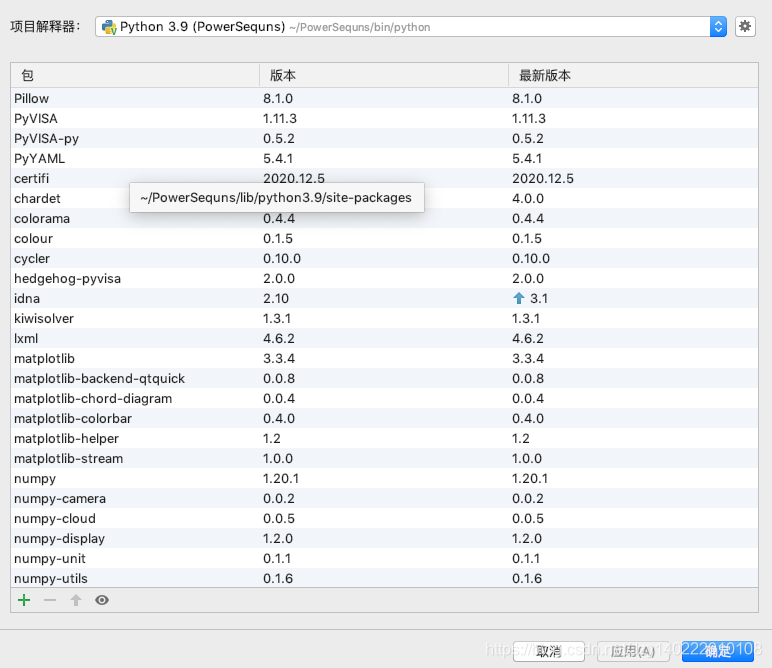This screenshot has width=772, height=668.
Task: Select the idna package row
Action: pos(384,298)
